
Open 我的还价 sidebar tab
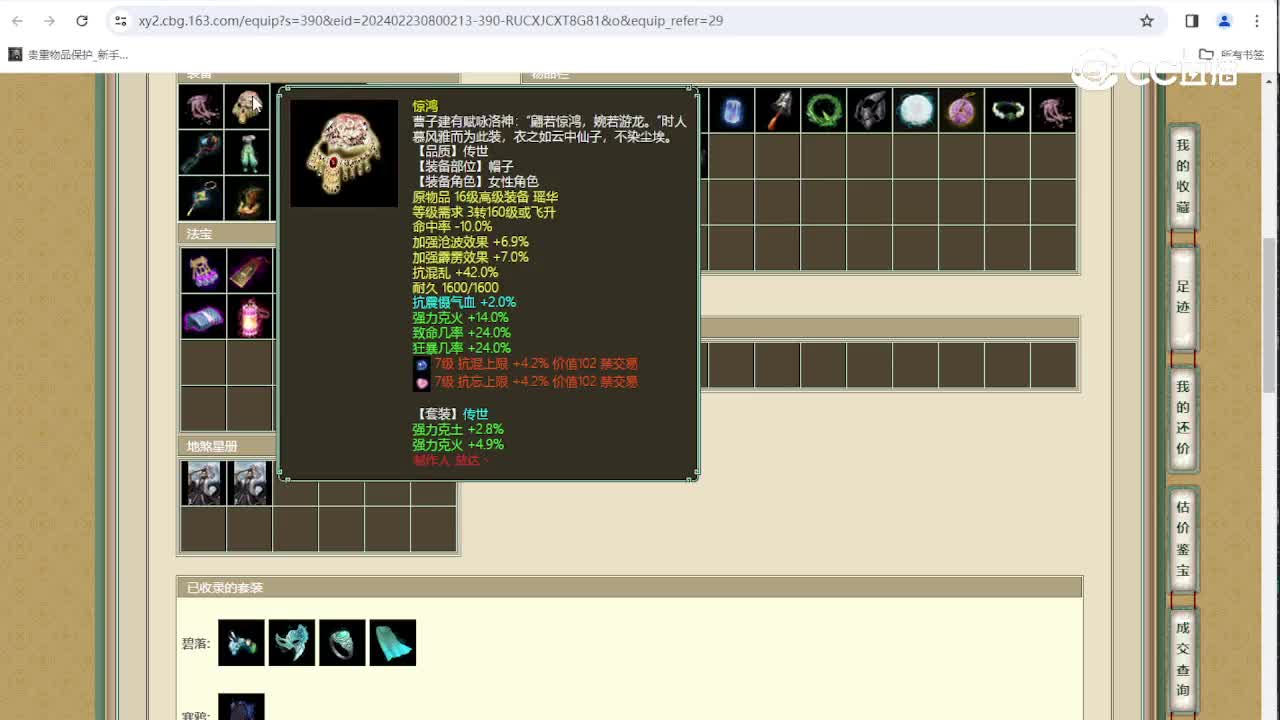click(1183, 417)
